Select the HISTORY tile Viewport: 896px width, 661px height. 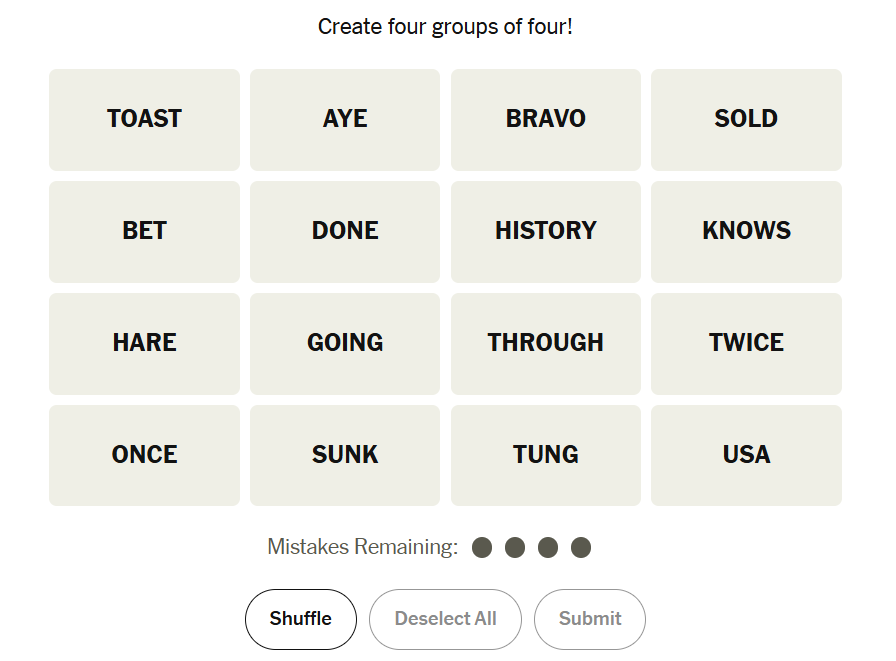pos(546,232)
